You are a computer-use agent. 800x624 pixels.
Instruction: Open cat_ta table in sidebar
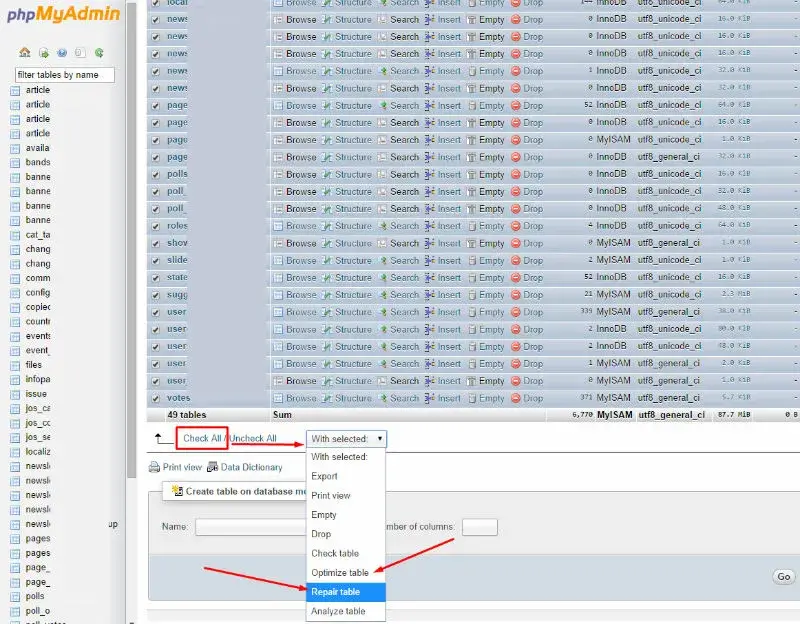38,235
